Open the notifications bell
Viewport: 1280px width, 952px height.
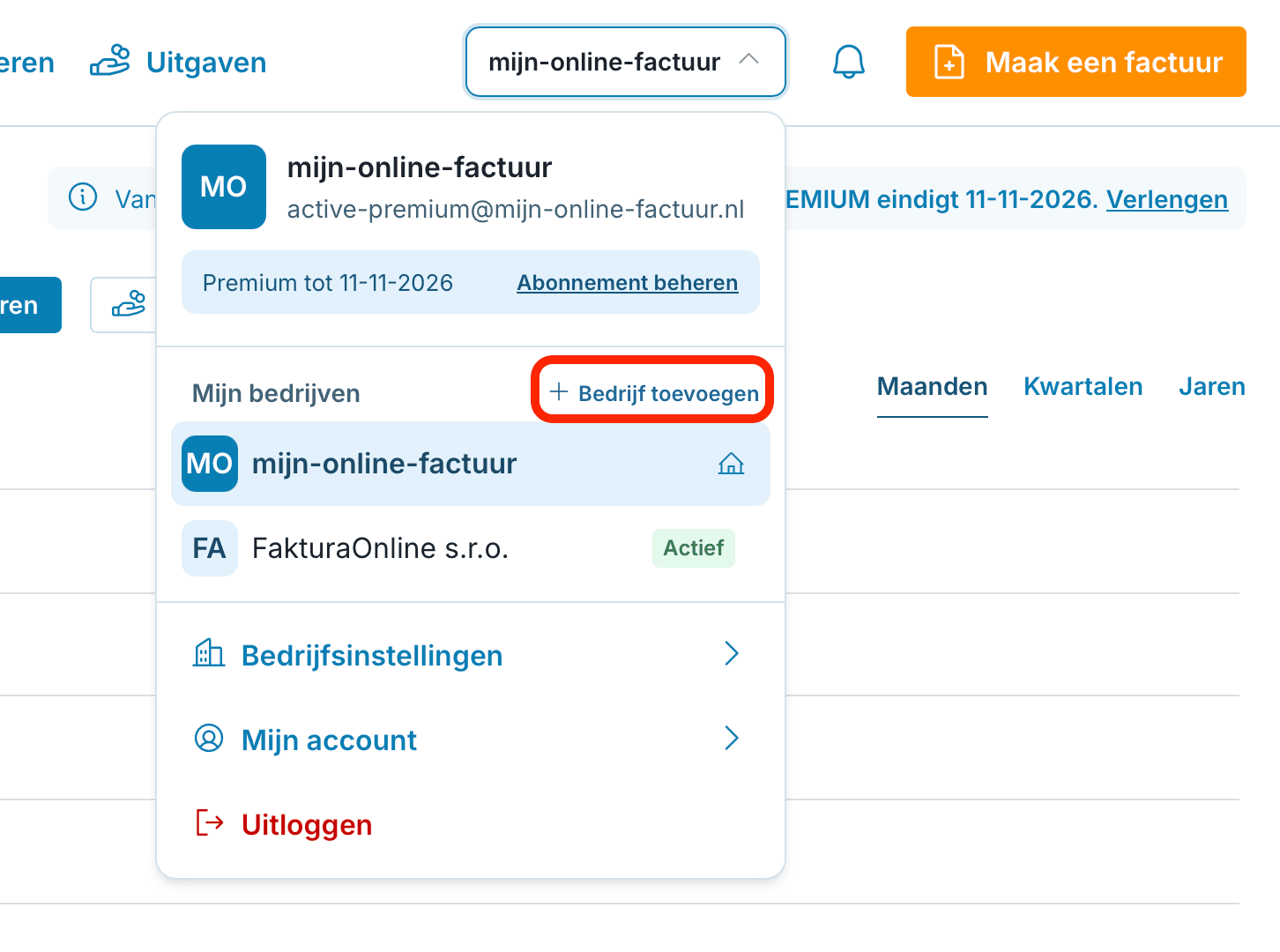849,62
